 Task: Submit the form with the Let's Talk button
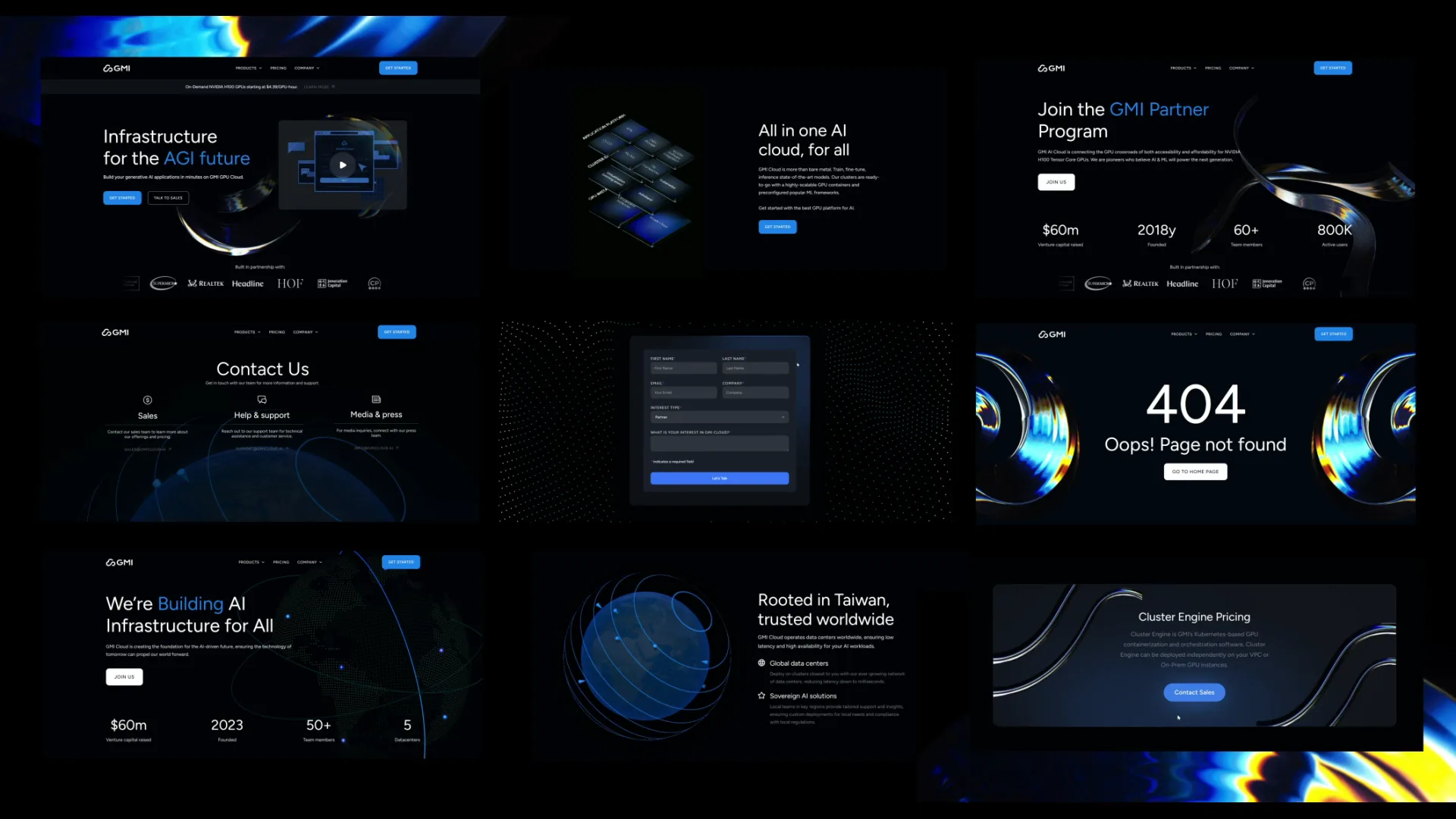point(720,479)
